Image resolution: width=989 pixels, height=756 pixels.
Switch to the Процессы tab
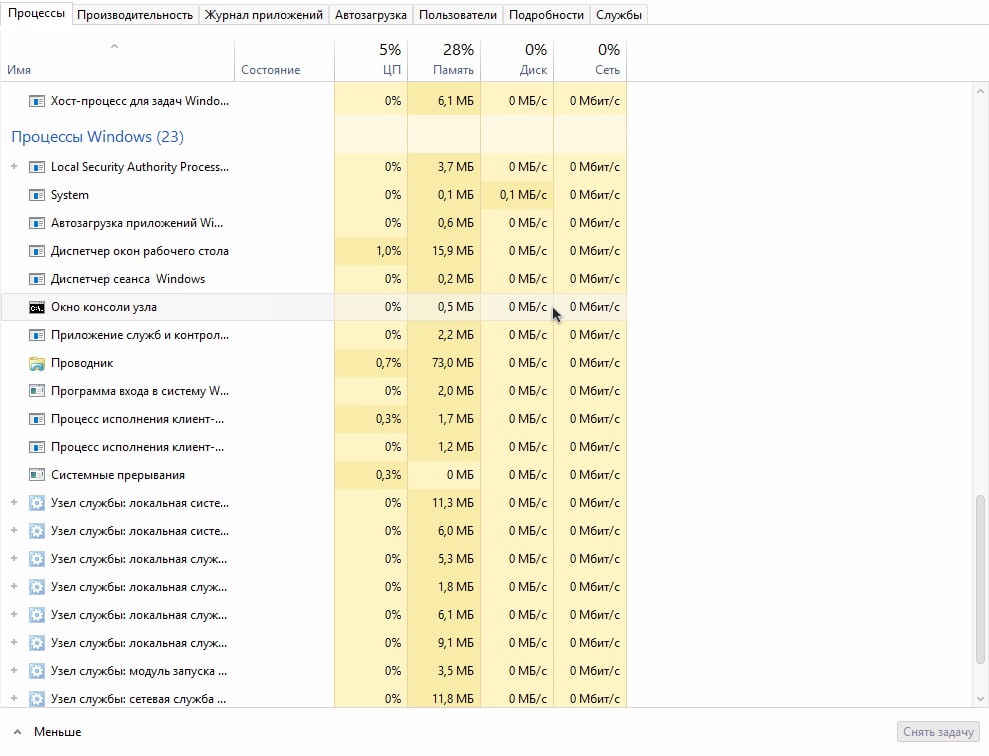[36, 13]
